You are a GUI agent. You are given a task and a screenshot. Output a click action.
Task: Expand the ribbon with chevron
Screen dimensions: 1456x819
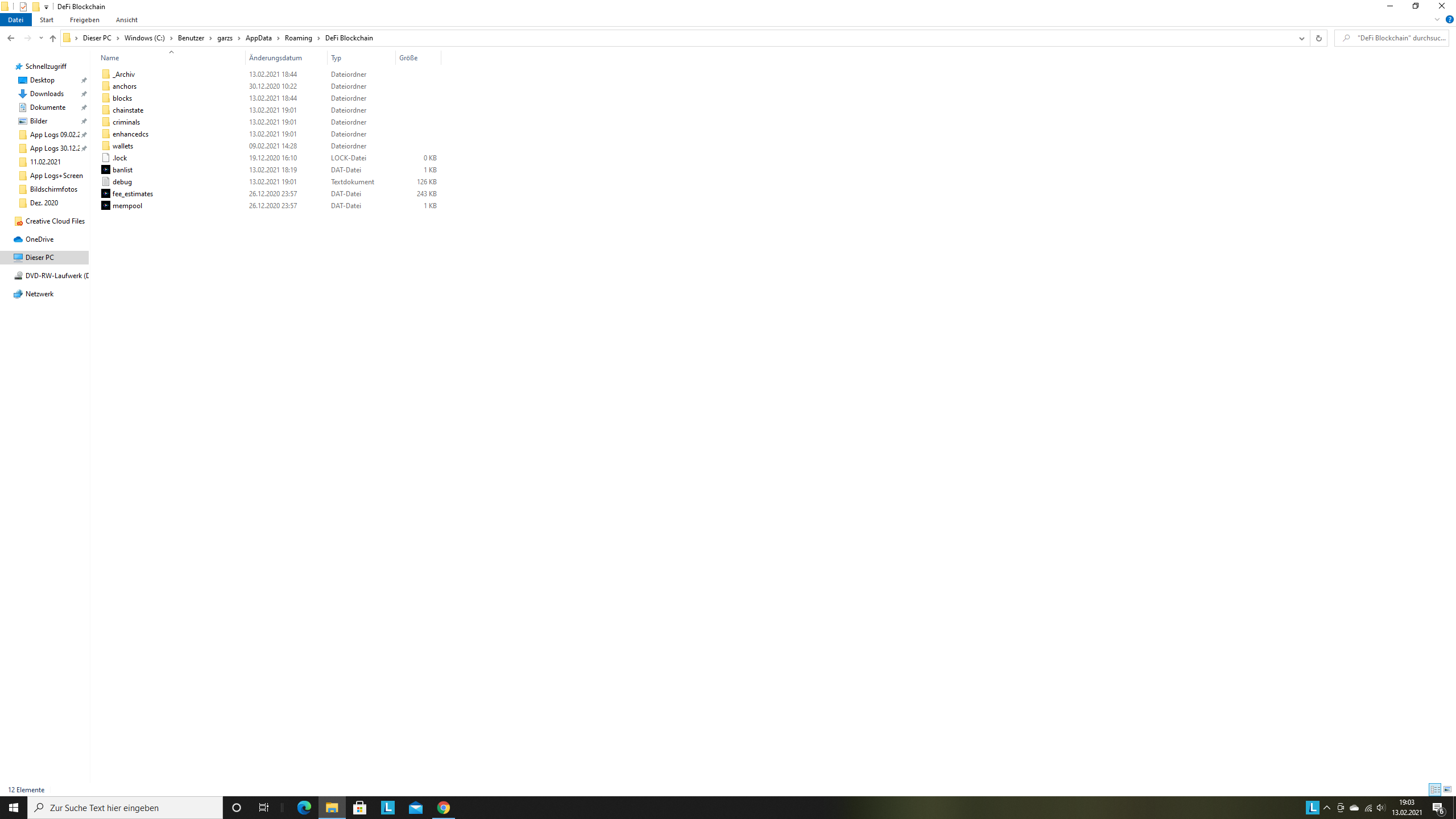click(x=1437, y=19)
